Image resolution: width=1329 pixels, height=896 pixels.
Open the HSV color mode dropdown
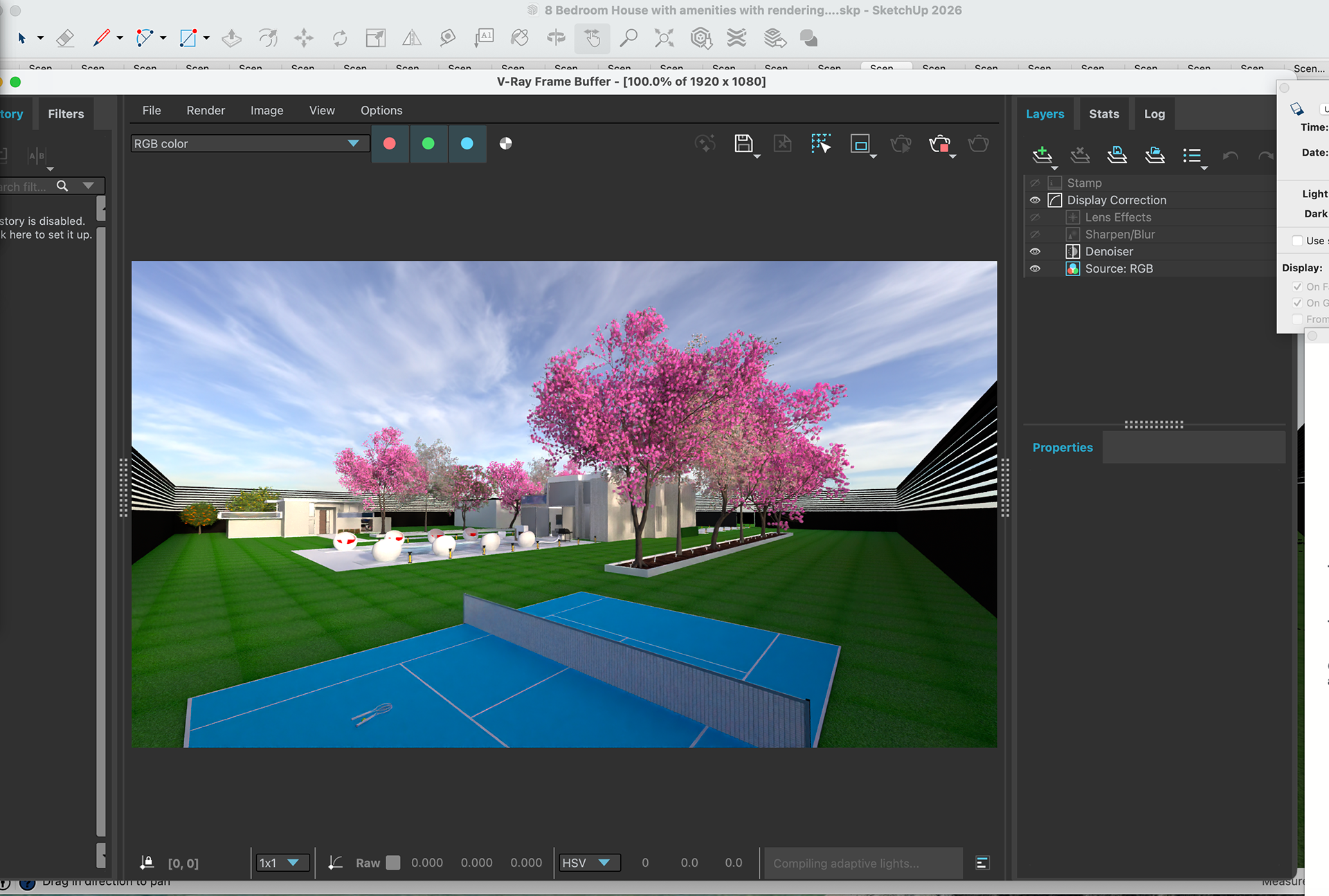(x=588, y=863)
